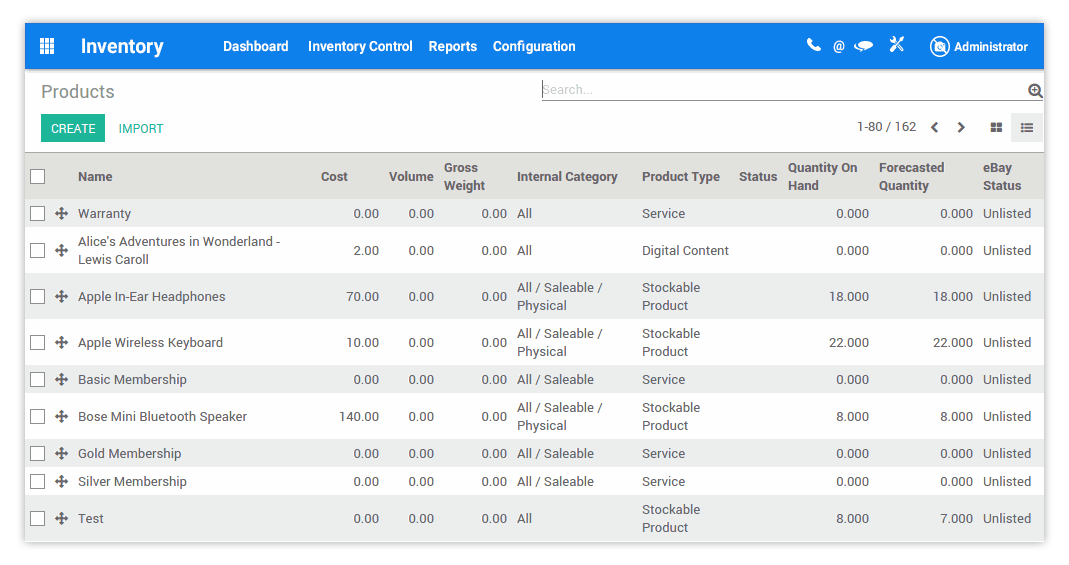Grab drag handle for Test row
This screenshot has width=1069, height=565.
61,518
